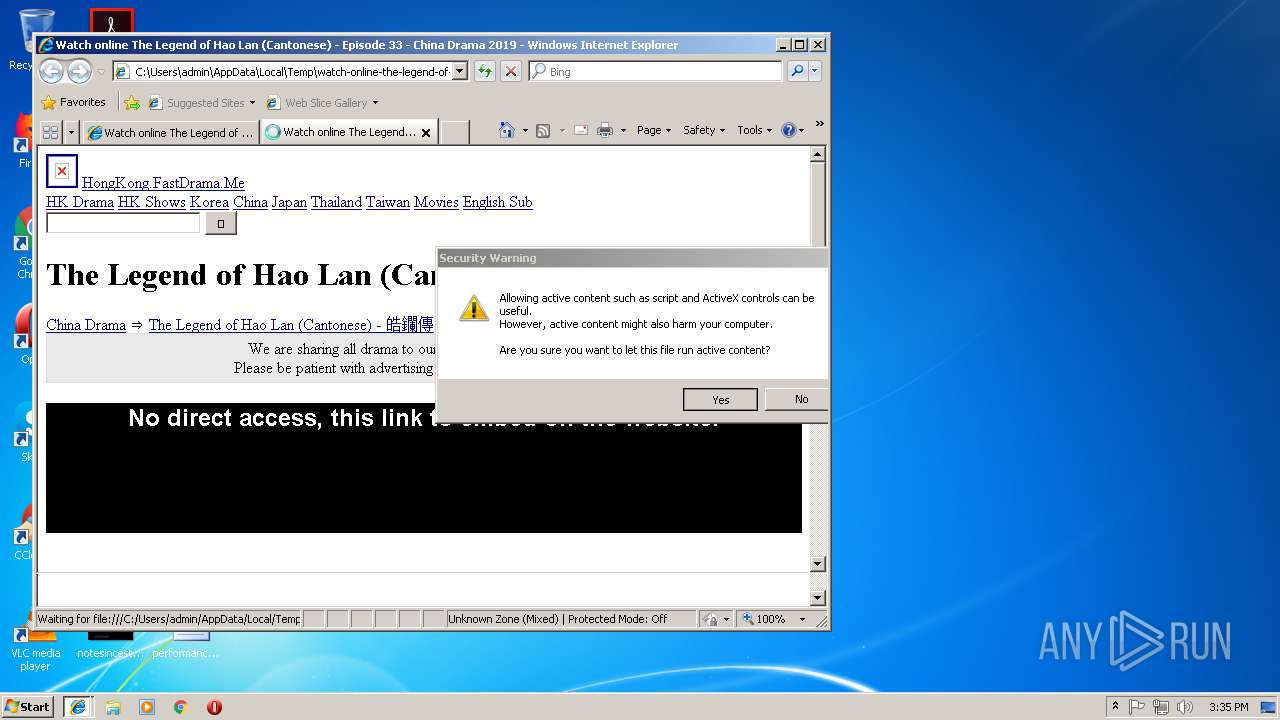Open Opera taskbar icon
This screenshot has width=1280, height=720.
pyautogui.click(x=214, y=707)
